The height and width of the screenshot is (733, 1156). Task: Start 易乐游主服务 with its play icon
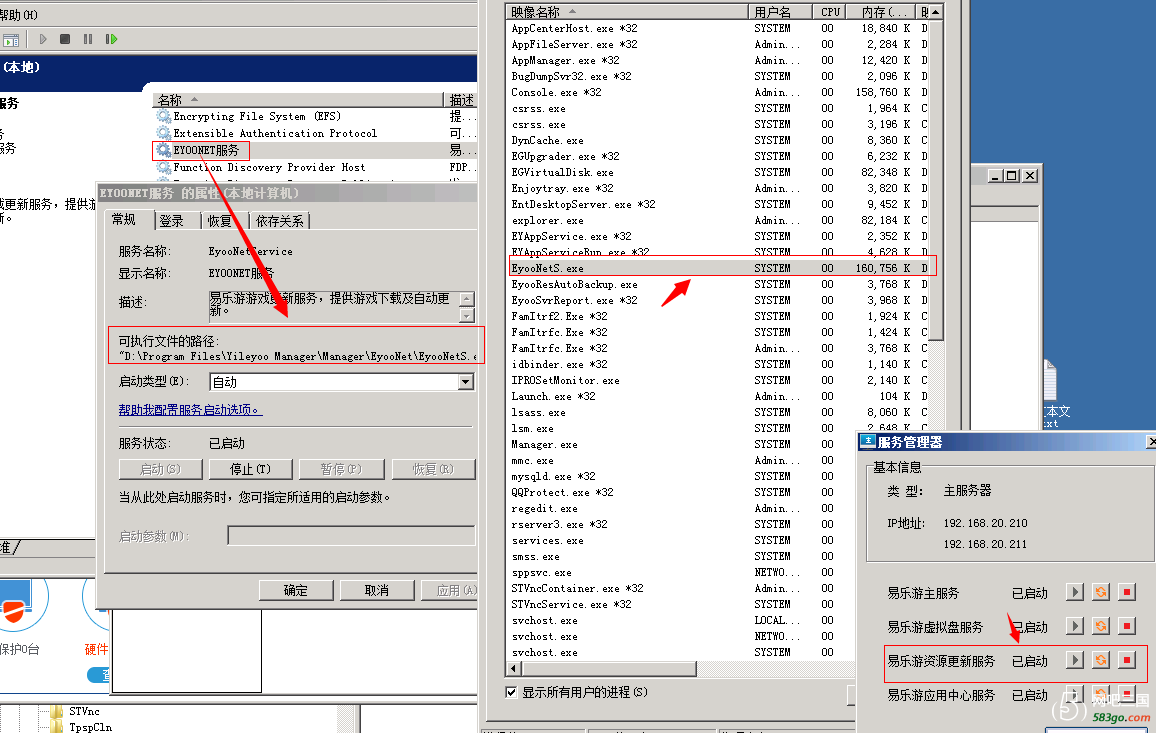[1075, 592]
